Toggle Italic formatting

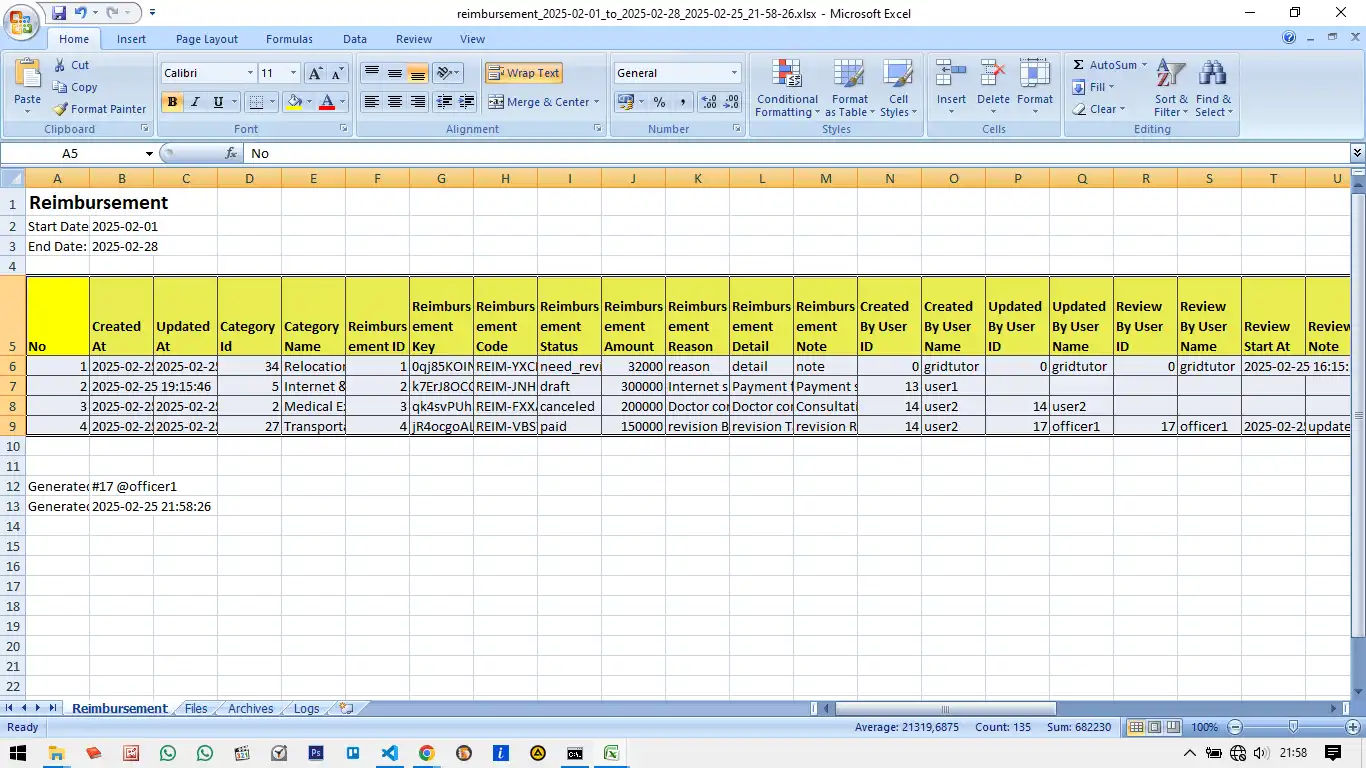tap(195, 102)
